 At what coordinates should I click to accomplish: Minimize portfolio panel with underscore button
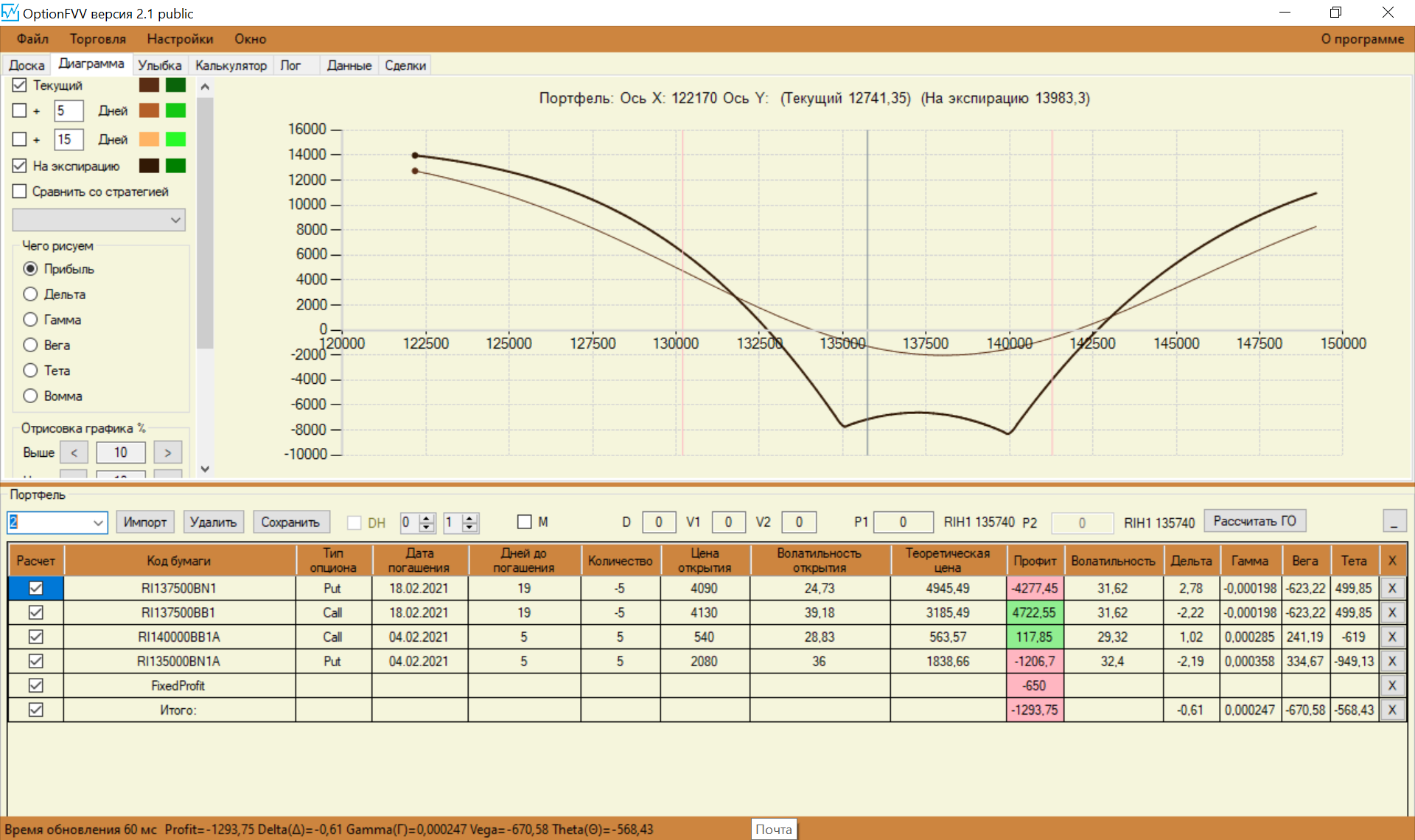(x=1394, y=522)
